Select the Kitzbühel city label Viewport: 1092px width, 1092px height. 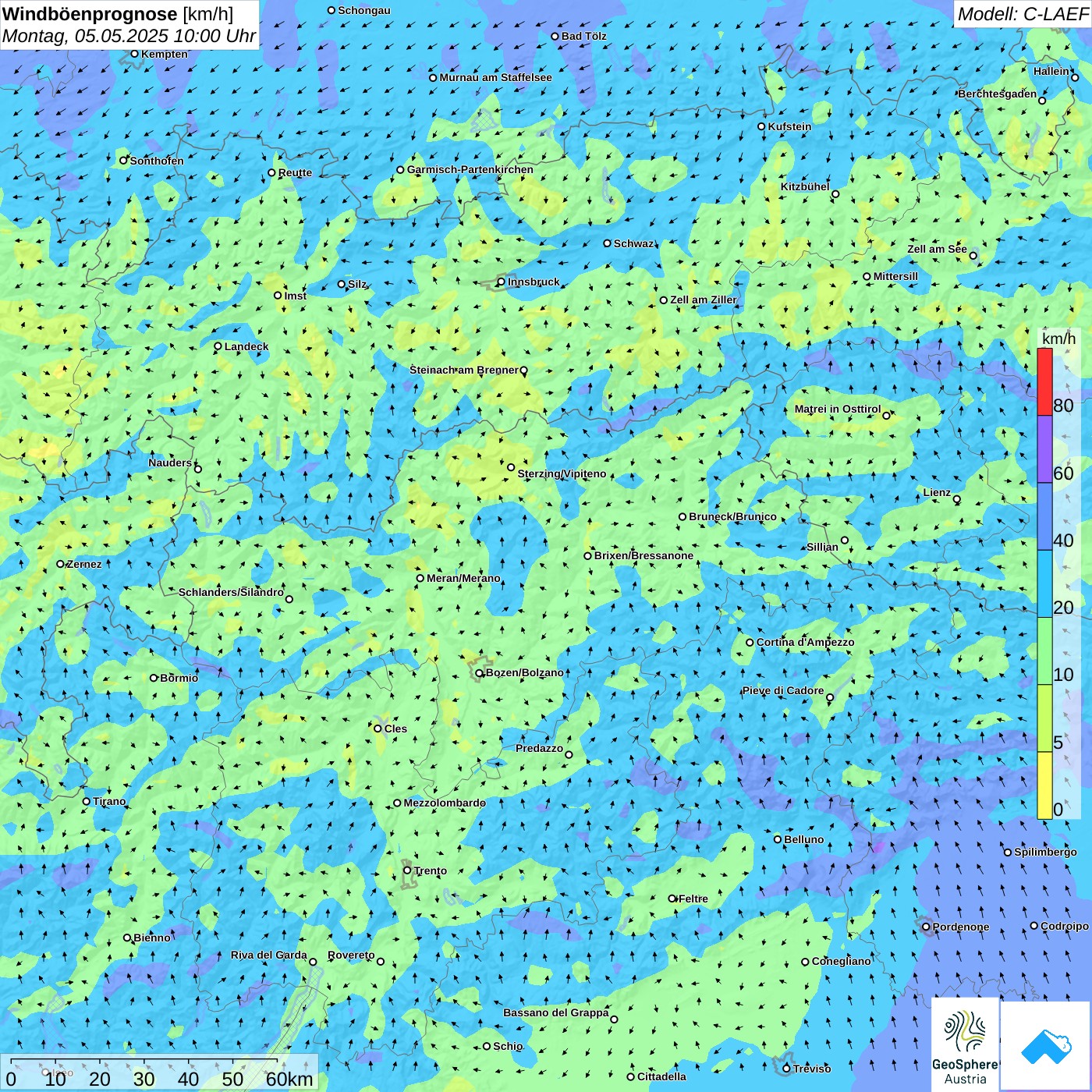tap(805, 186)
